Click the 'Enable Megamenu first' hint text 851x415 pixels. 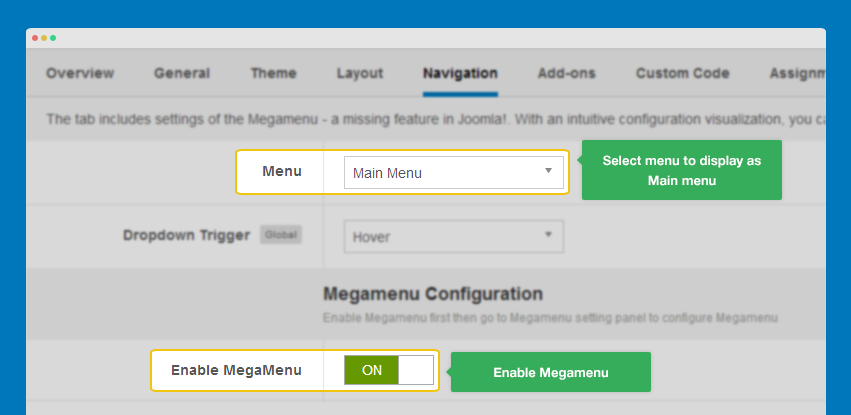[550, 318]
